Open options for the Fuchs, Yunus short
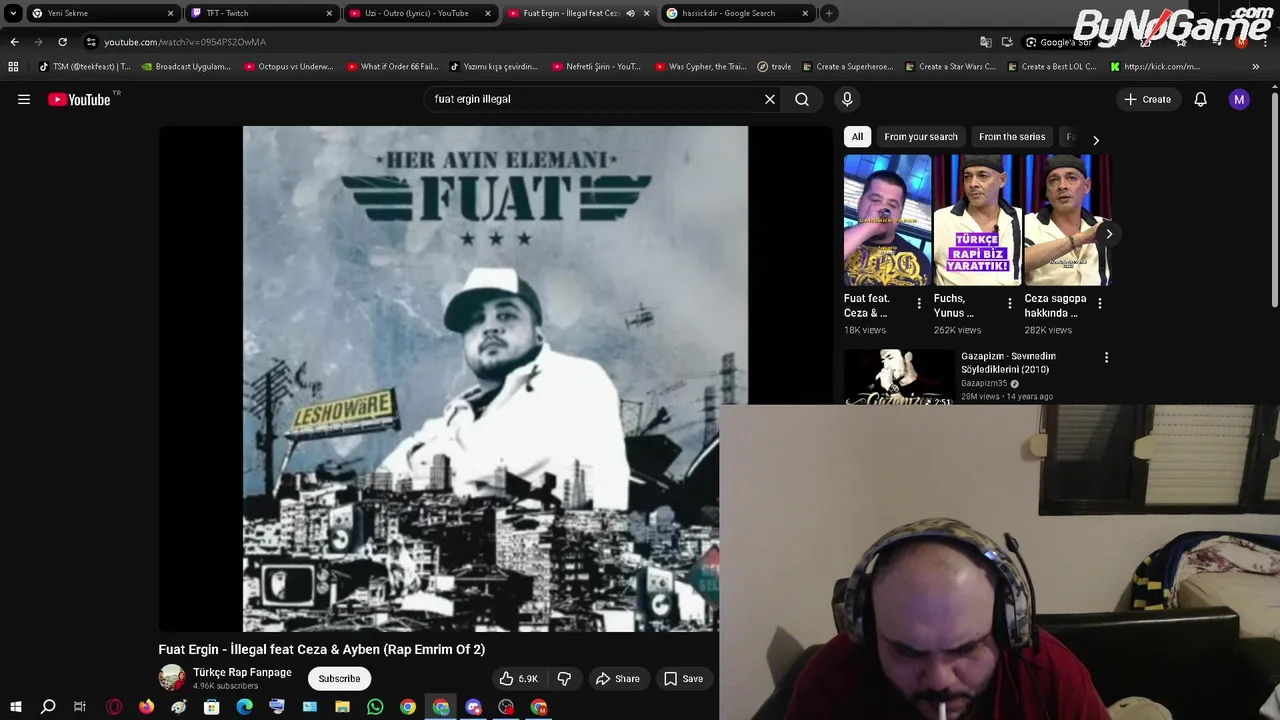1280x720 pixels. pyautogui.click(x=1009, y=303)
